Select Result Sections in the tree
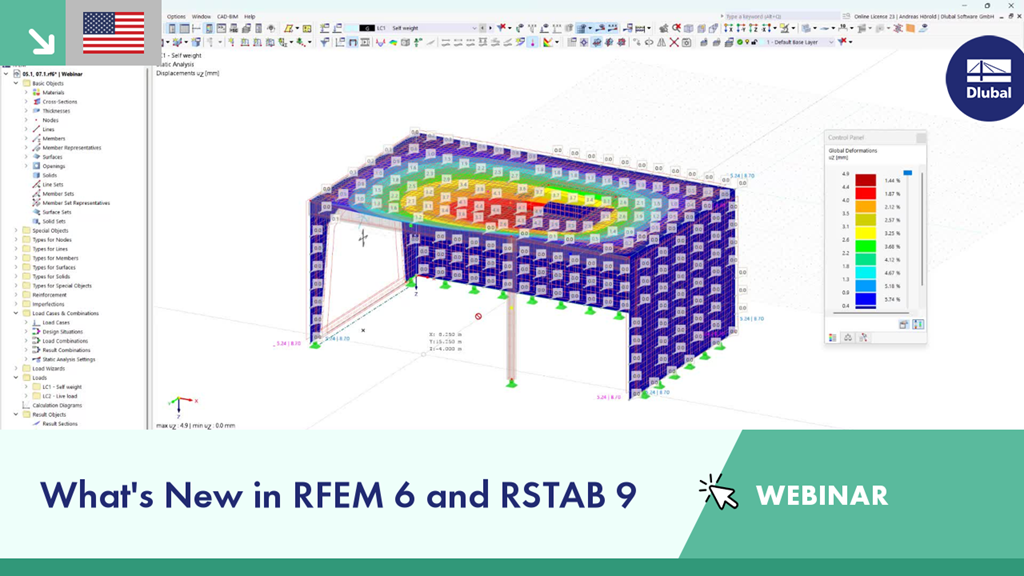Image resolution: width=1024 pixels, height=576 pixels. (59, 424)
